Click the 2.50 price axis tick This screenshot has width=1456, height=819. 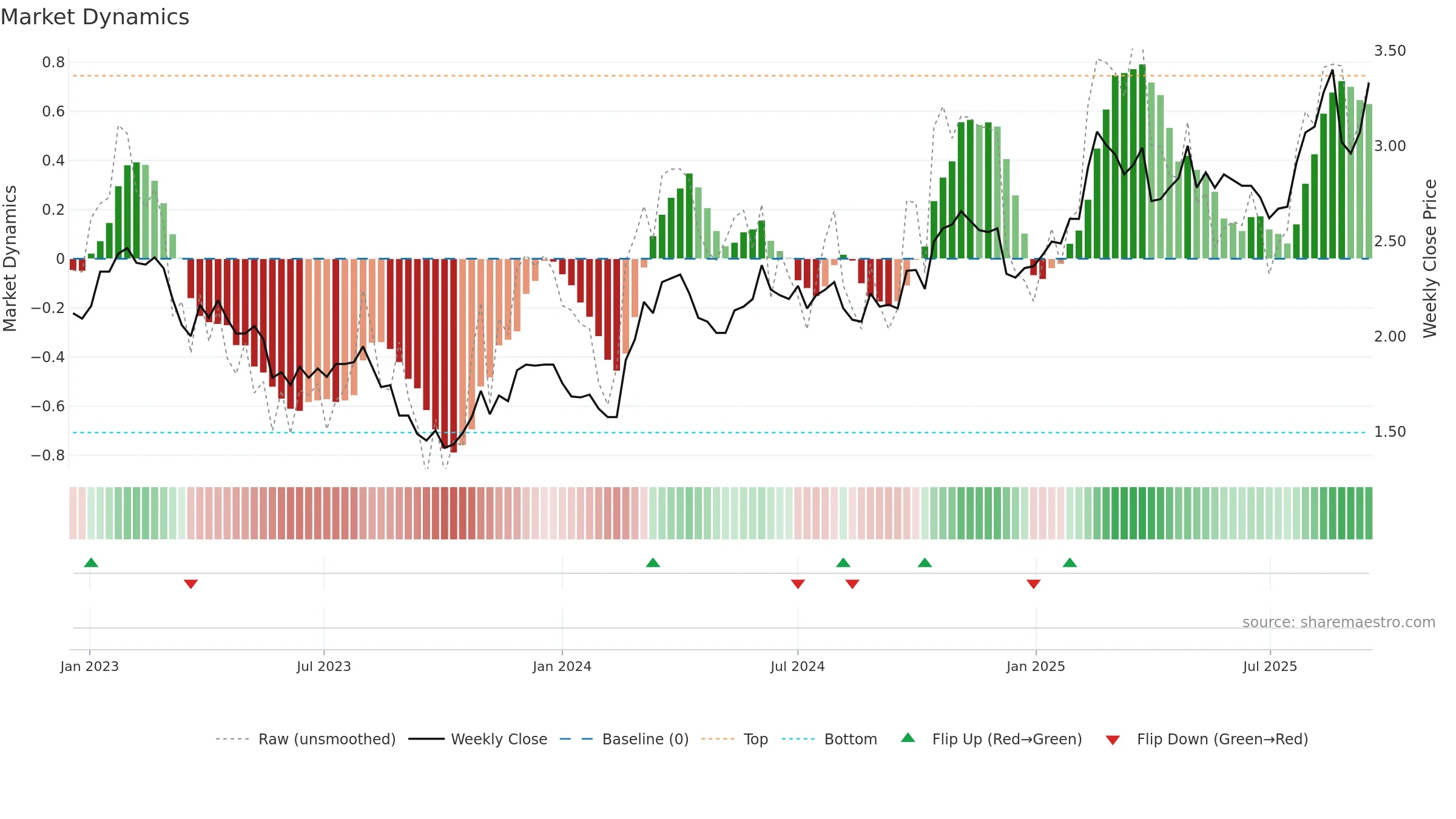[1390, 241]
